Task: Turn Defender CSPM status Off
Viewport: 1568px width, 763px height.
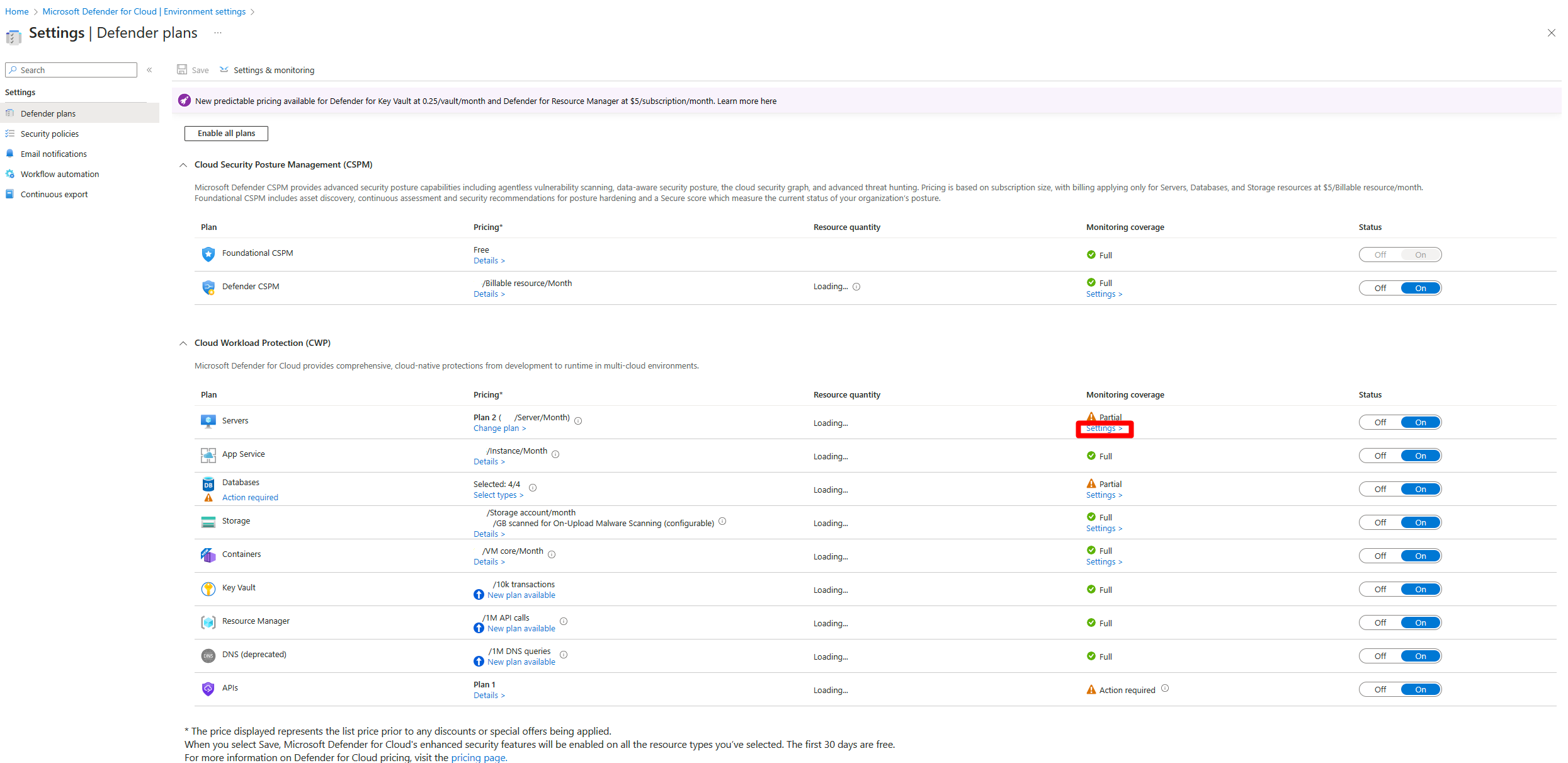Action: [1380, 288]
